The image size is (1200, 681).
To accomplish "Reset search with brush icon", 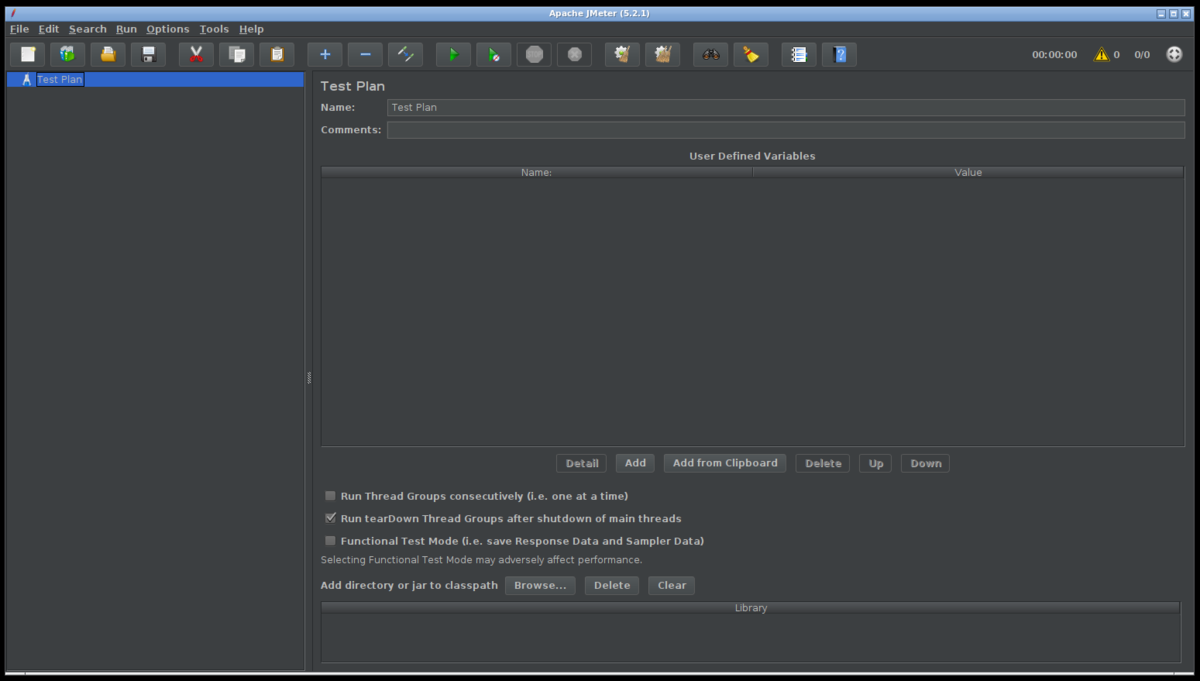I will click(751, 54).
